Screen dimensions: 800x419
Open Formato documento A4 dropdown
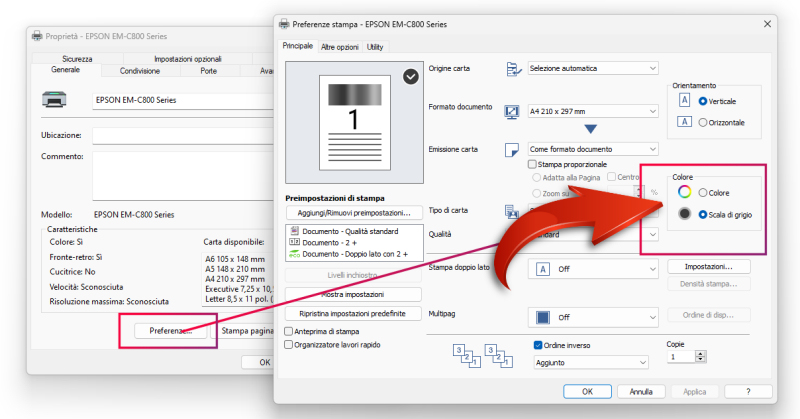point(593,111)
